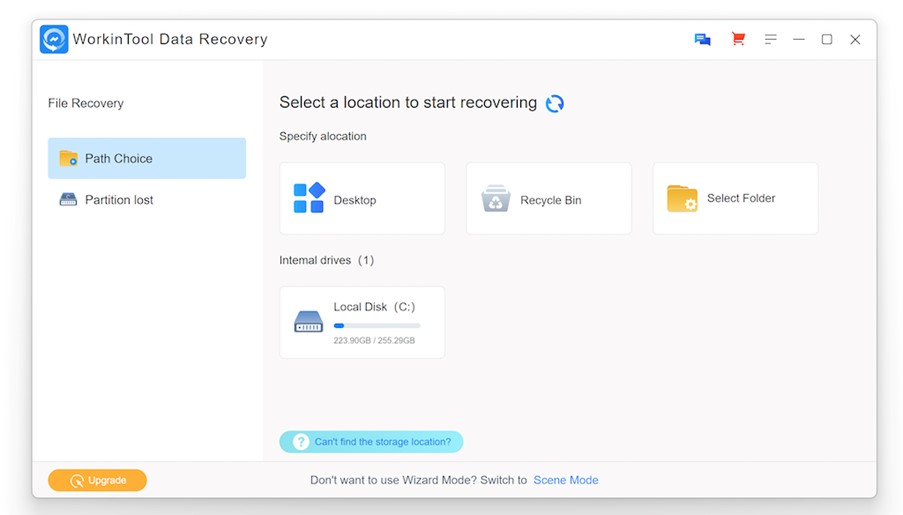Click the Specify a location label
Viewport: 903px width, 515px height.
(x=322, y=137)
